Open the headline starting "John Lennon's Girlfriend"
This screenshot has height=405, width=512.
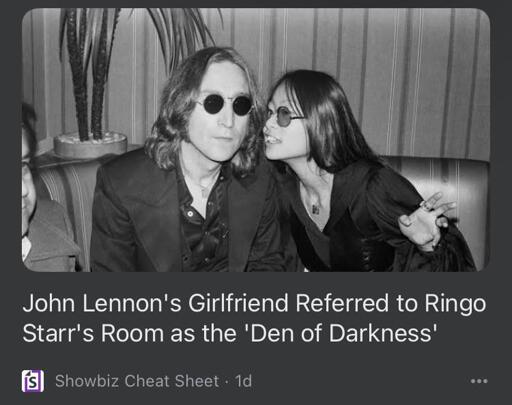pyautogui.click(x=254, y=318)
